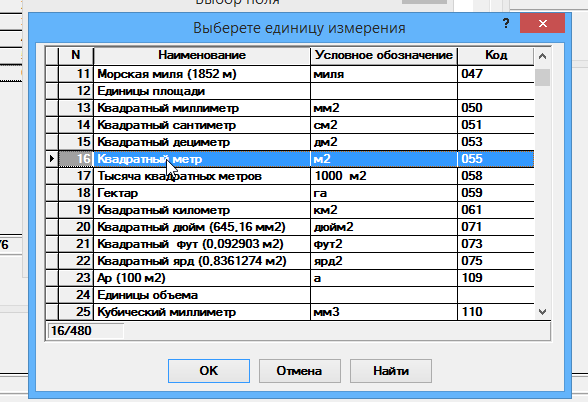588x402 pixels.
Task: Click the row indicator arrow for row 16
Action: (x=52, y=159)
